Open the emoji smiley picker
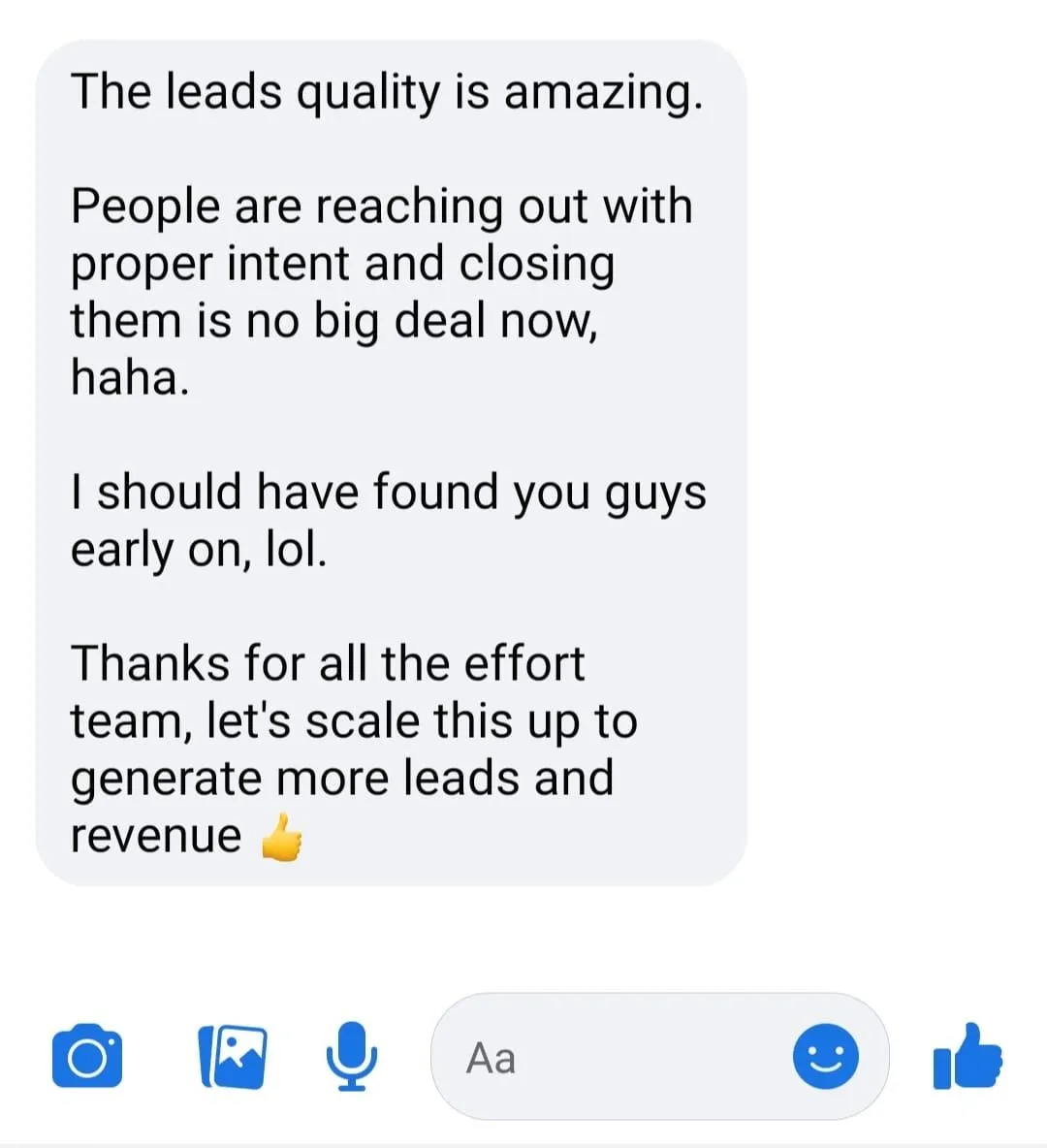Screen dimensions: 1047x1148 click(826, 1056)
